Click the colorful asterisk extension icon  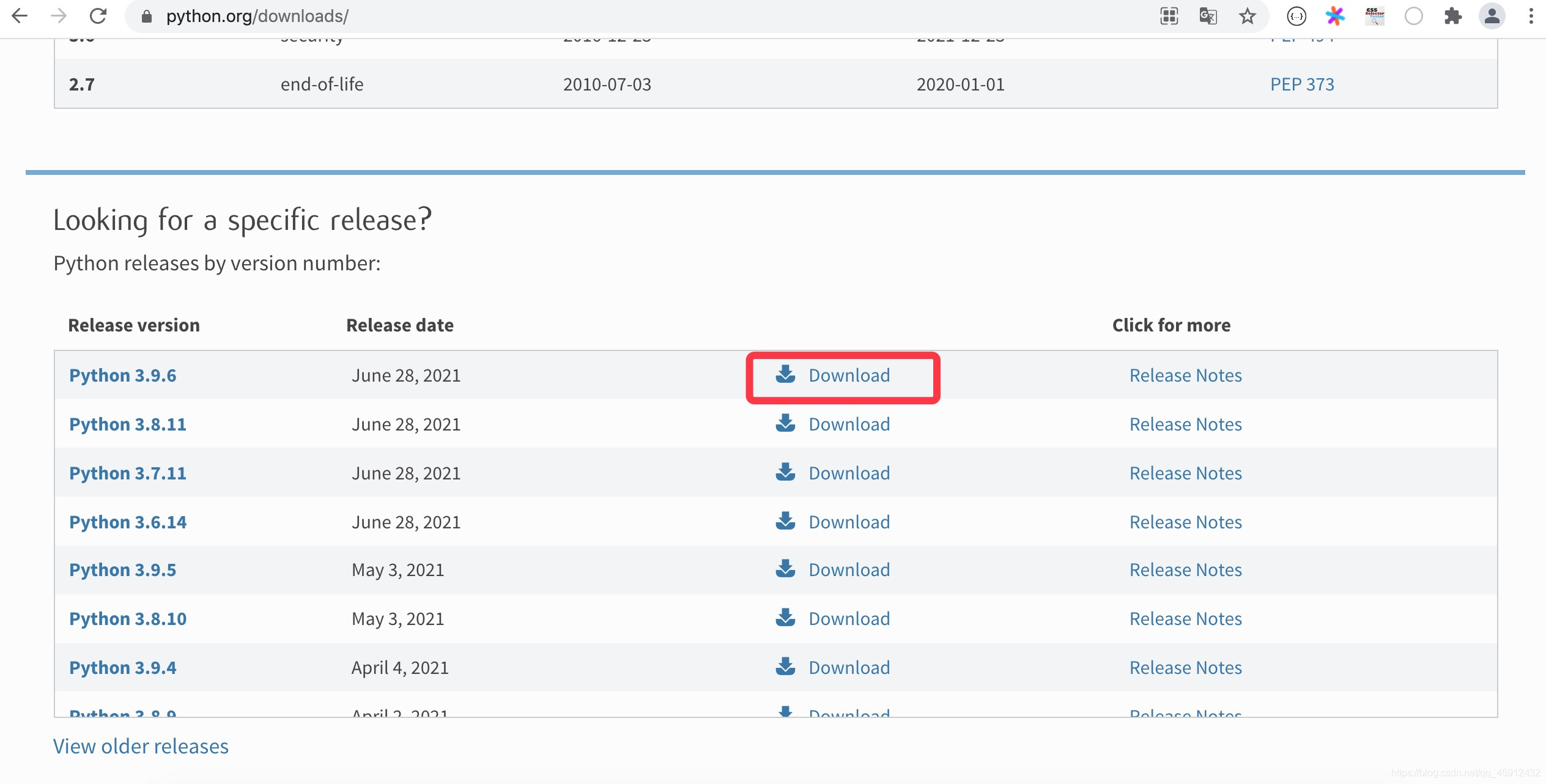coord(1335,16)
